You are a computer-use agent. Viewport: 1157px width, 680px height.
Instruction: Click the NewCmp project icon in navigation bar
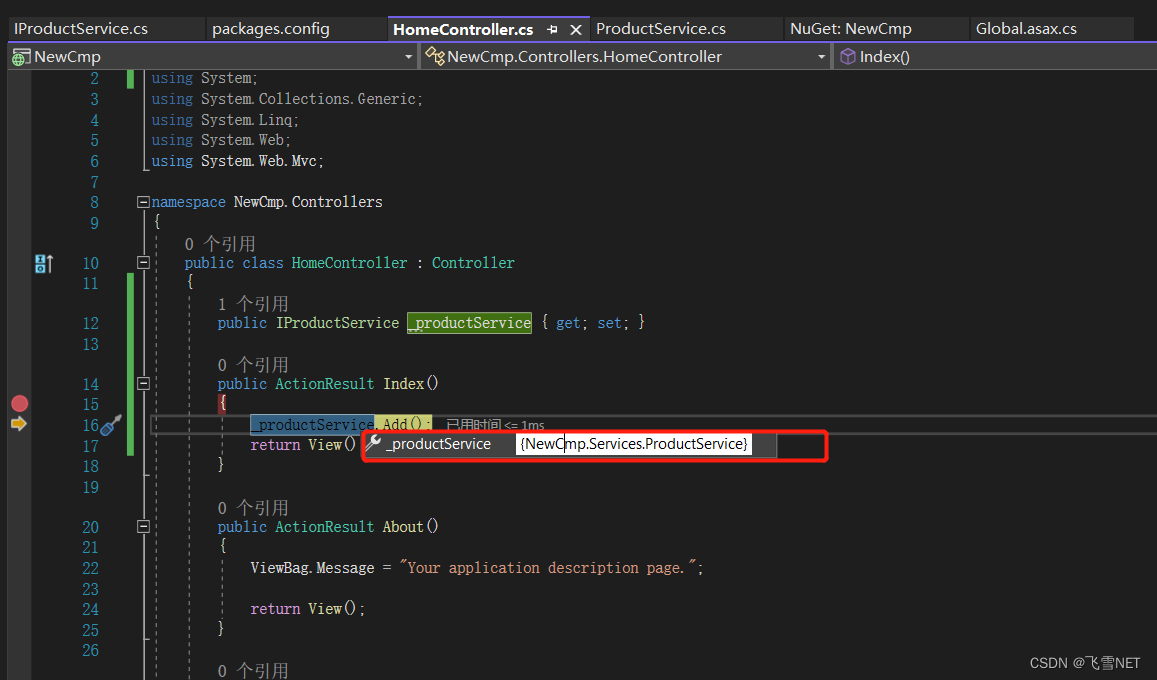(20, 56)
